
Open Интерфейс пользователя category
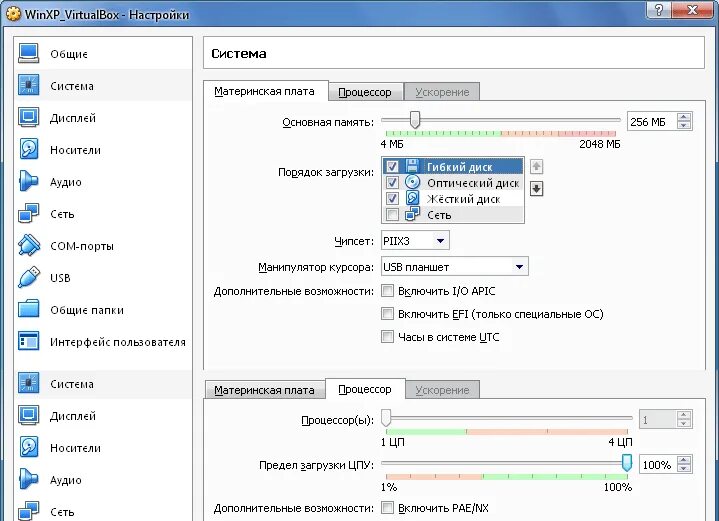pos(103,342)
